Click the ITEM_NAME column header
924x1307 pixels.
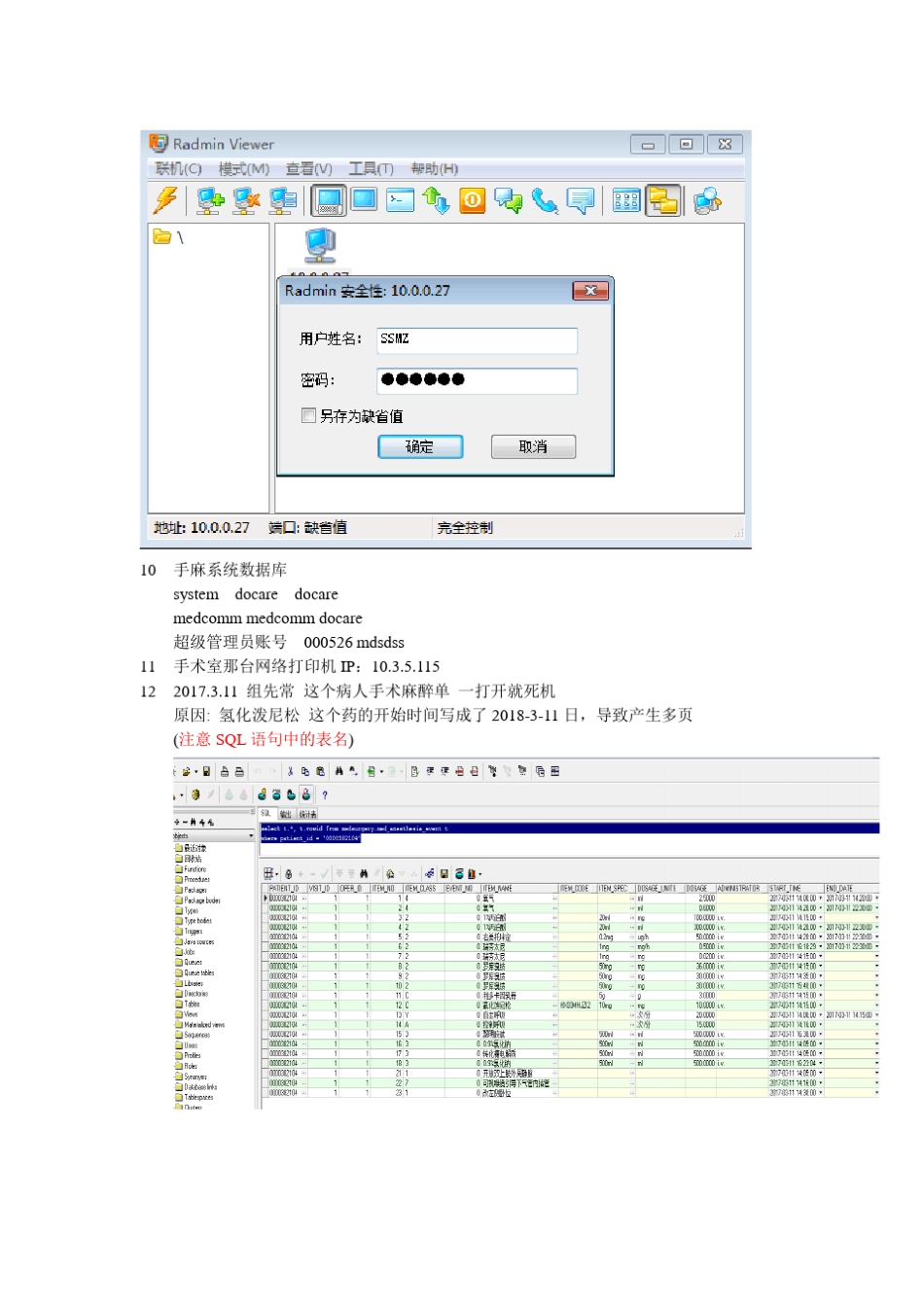(519, 888)
